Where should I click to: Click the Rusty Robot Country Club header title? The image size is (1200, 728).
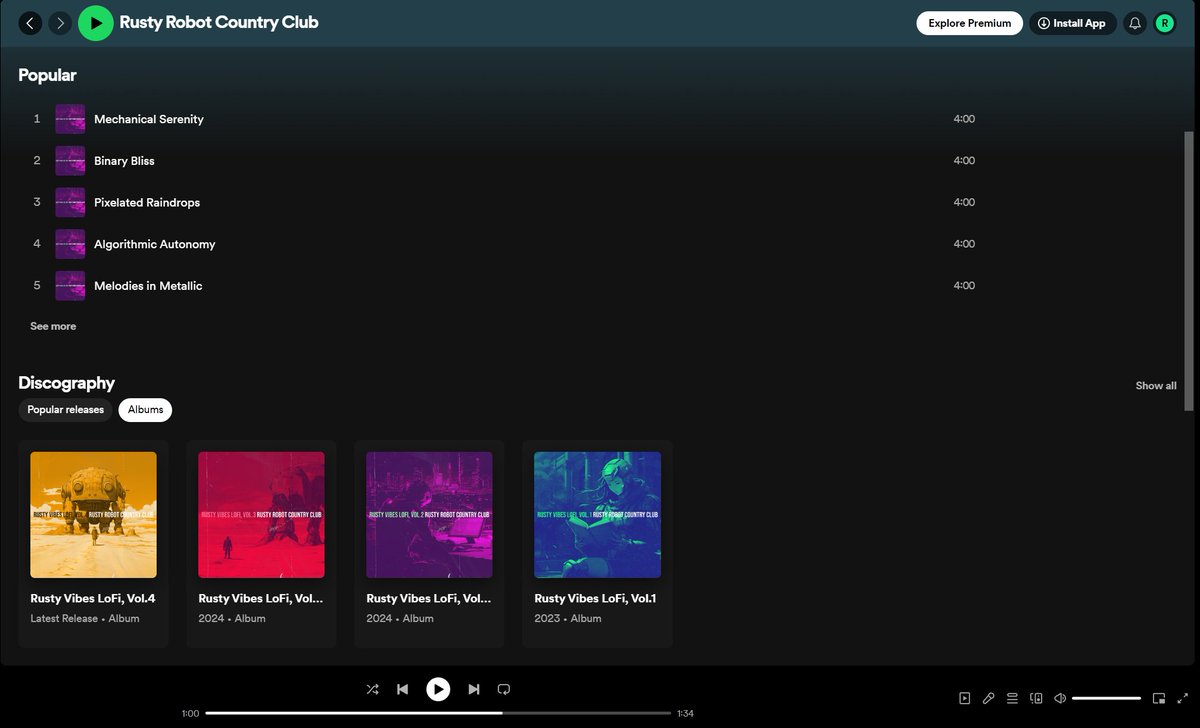219,22
